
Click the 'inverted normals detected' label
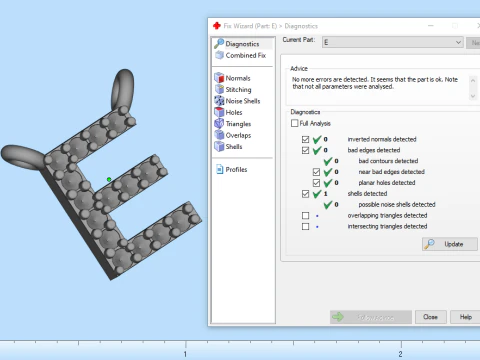pyautogui.click(x=382, y=139)
